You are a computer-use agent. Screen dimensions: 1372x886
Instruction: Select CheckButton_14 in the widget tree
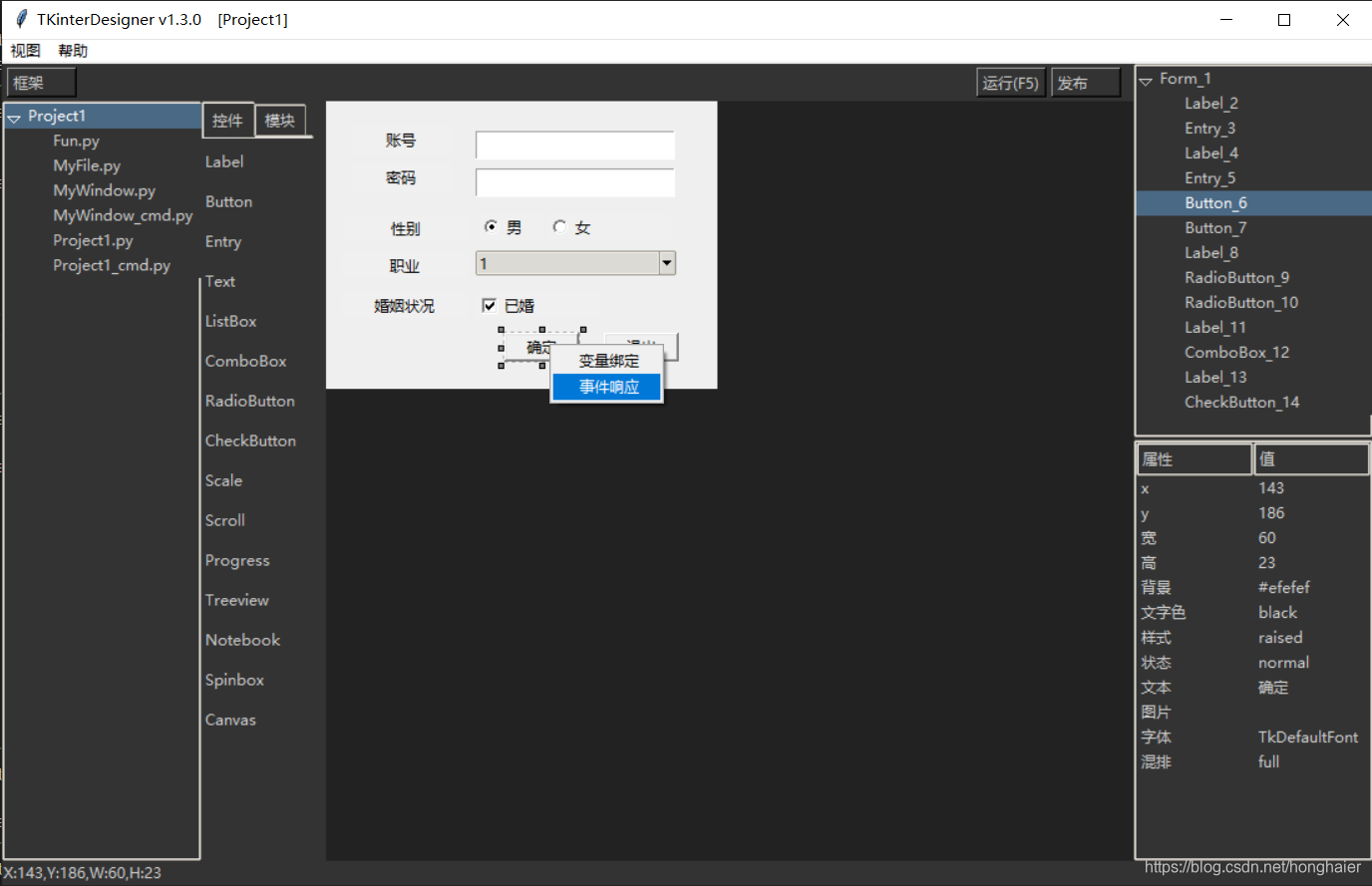click(1241, 403)
